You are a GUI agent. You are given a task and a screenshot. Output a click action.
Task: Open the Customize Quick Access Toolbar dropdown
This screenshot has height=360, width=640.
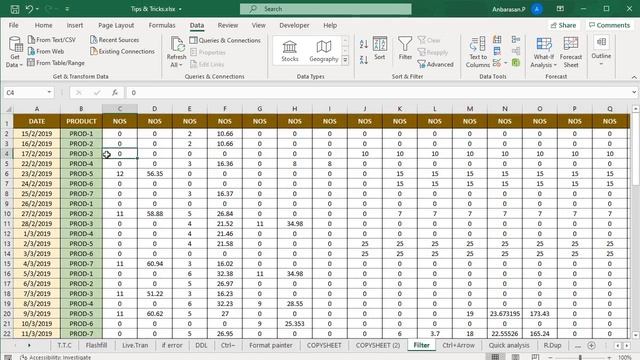pos(67,9)
